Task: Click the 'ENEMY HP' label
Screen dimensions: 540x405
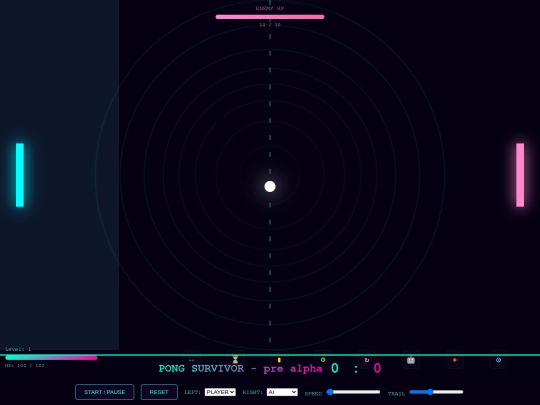Action: (270, 8)
